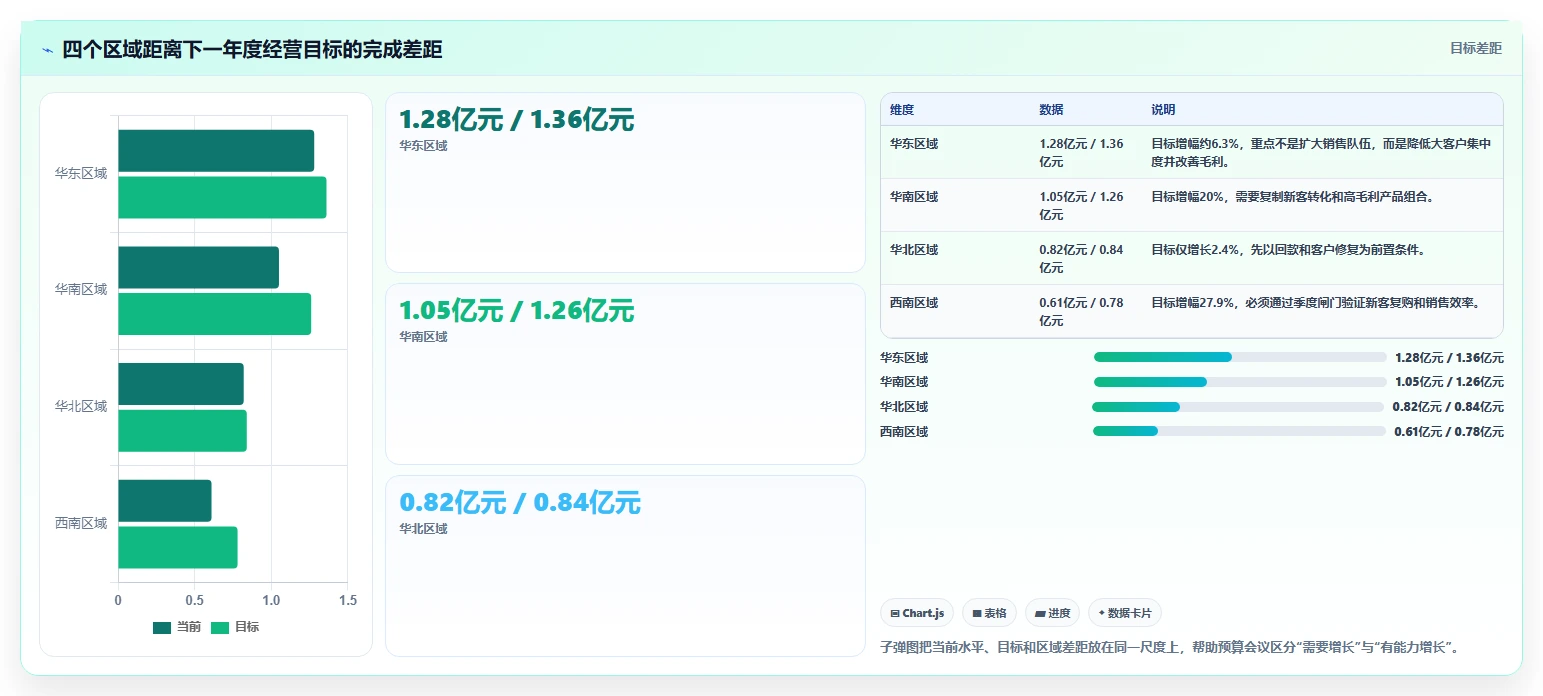Image resolution: width=1543 pixels, height=696 pixels.
Task: Click the Chart.js tag
Action: pos(917,613)
